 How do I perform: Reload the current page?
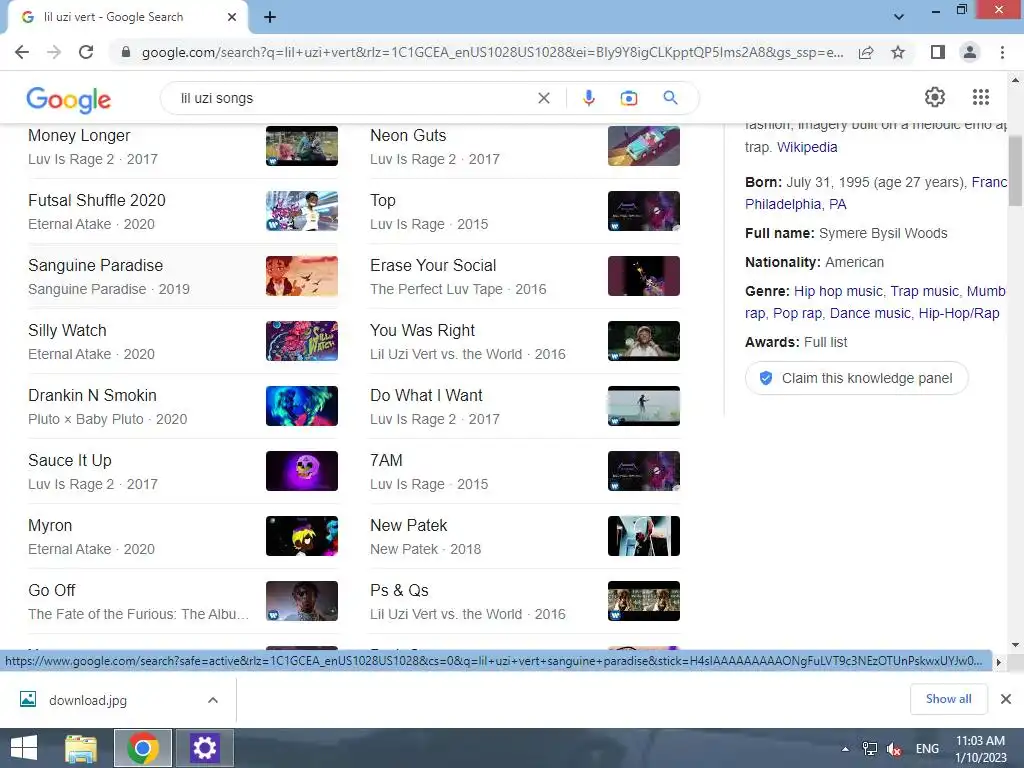tap(86, 52)
